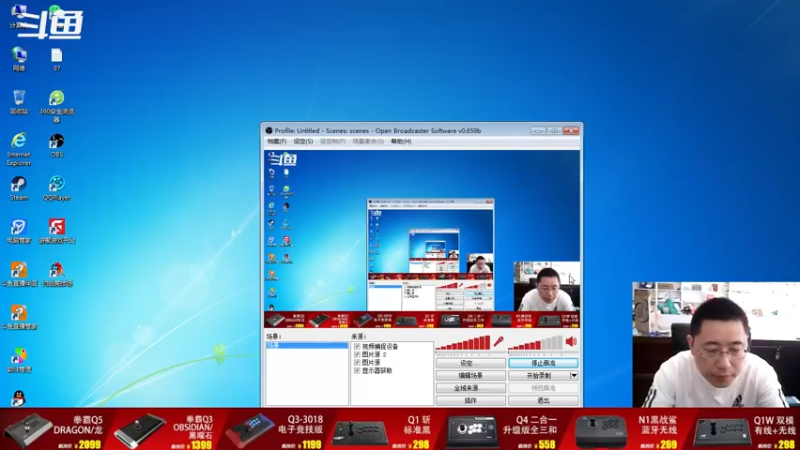Open 全域来源... global sources button
Viewport: 800px width, 450px height.
tap(470, 388)
